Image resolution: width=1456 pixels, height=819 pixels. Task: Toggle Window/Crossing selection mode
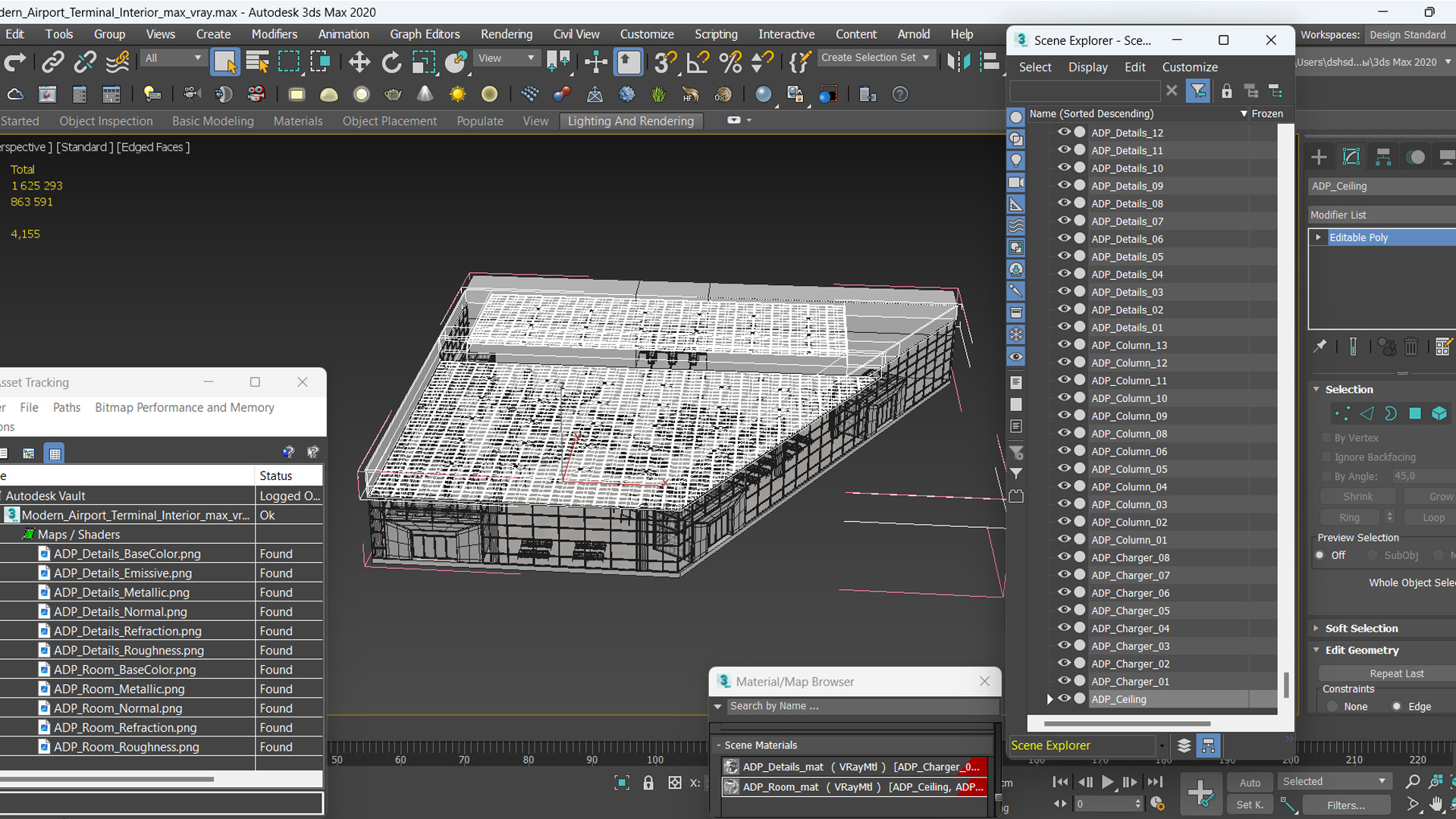click(321, 62)
